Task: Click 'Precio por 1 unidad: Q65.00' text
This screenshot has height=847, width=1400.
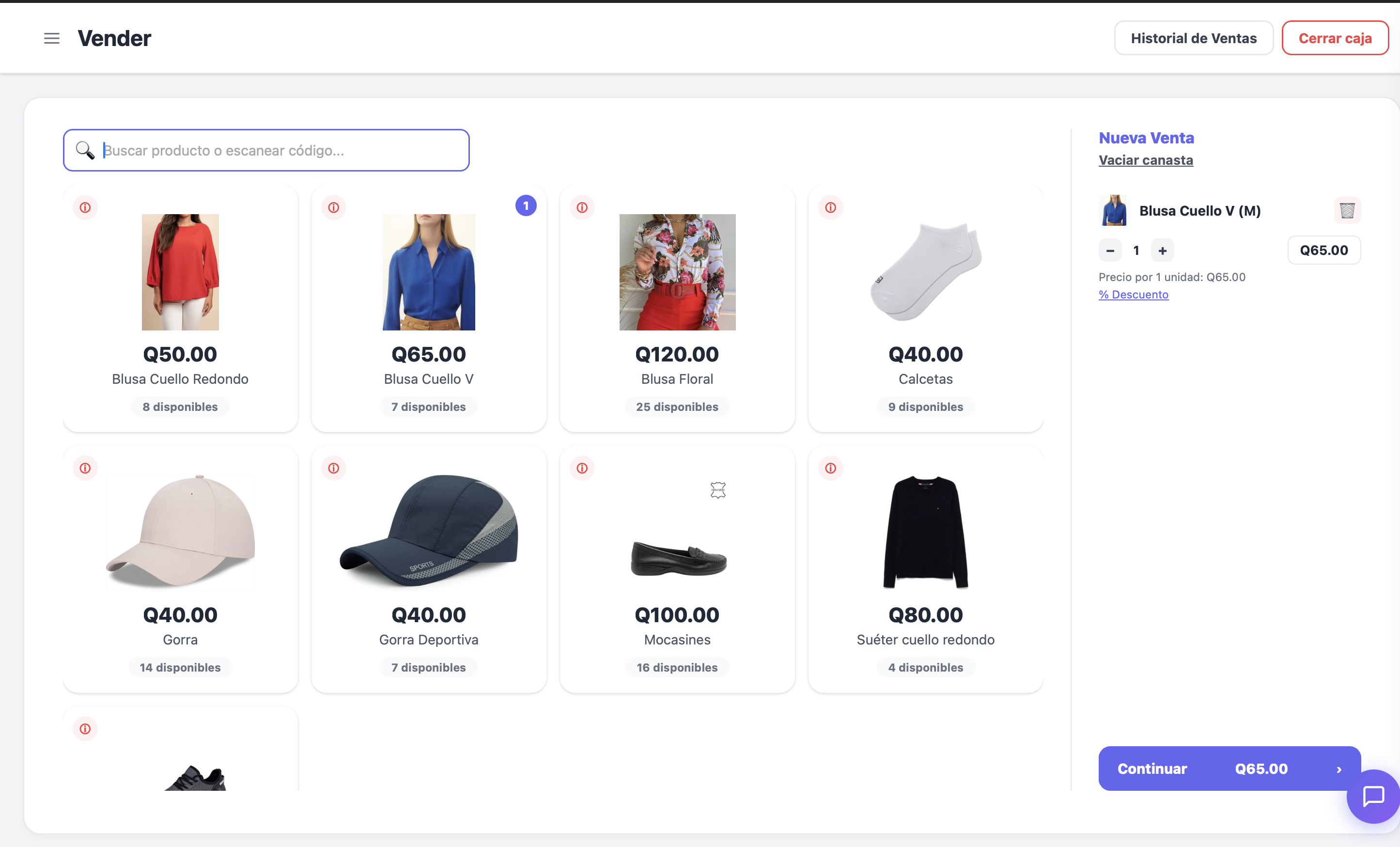Action: point(1171,277)
